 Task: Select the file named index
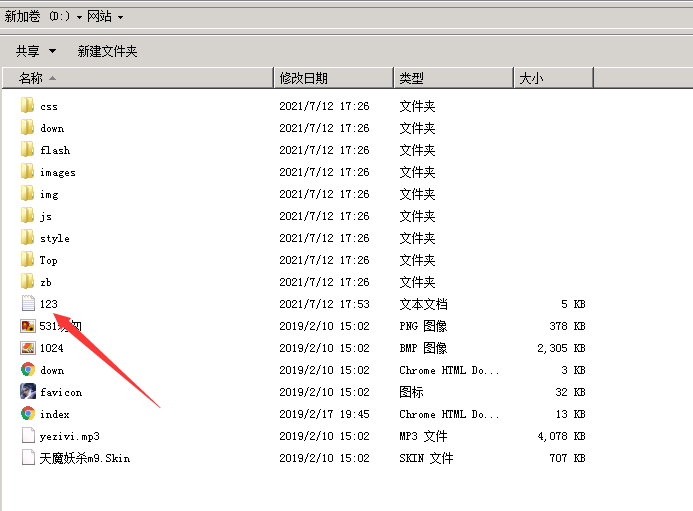55,415
